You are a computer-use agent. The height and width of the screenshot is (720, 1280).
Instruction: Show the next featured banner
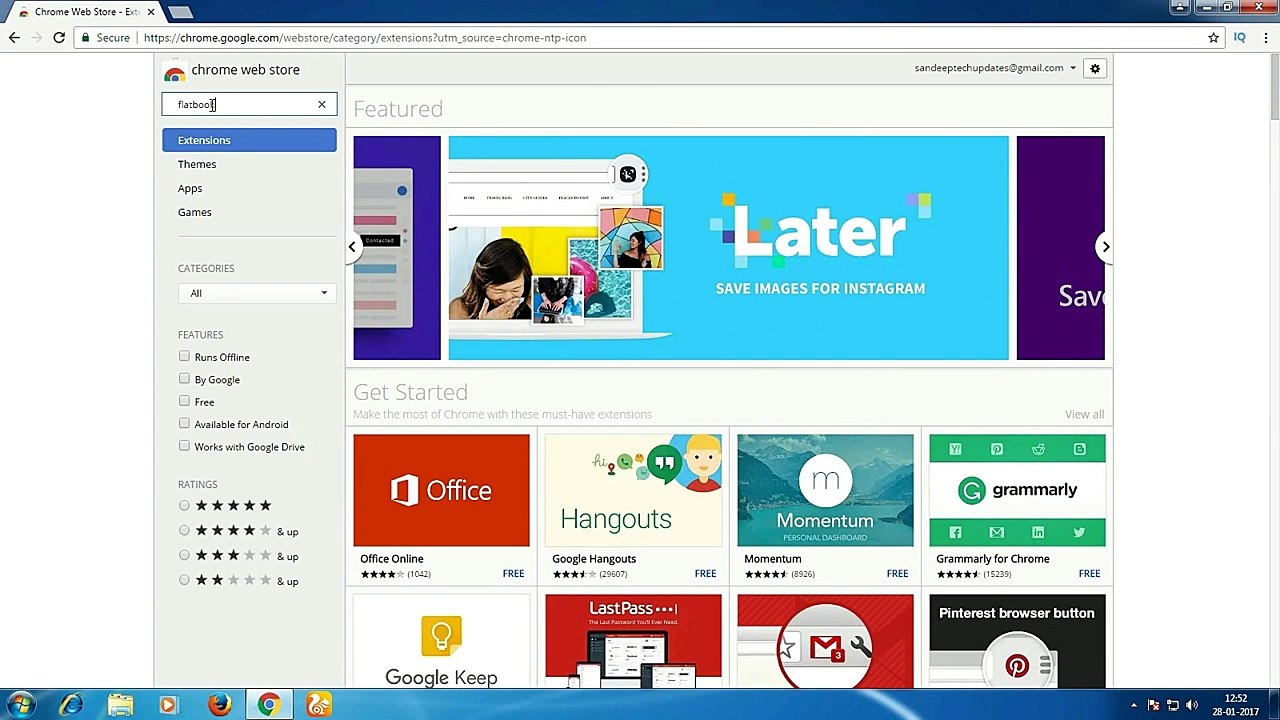pyautogui.click(x=1105, y=247)
